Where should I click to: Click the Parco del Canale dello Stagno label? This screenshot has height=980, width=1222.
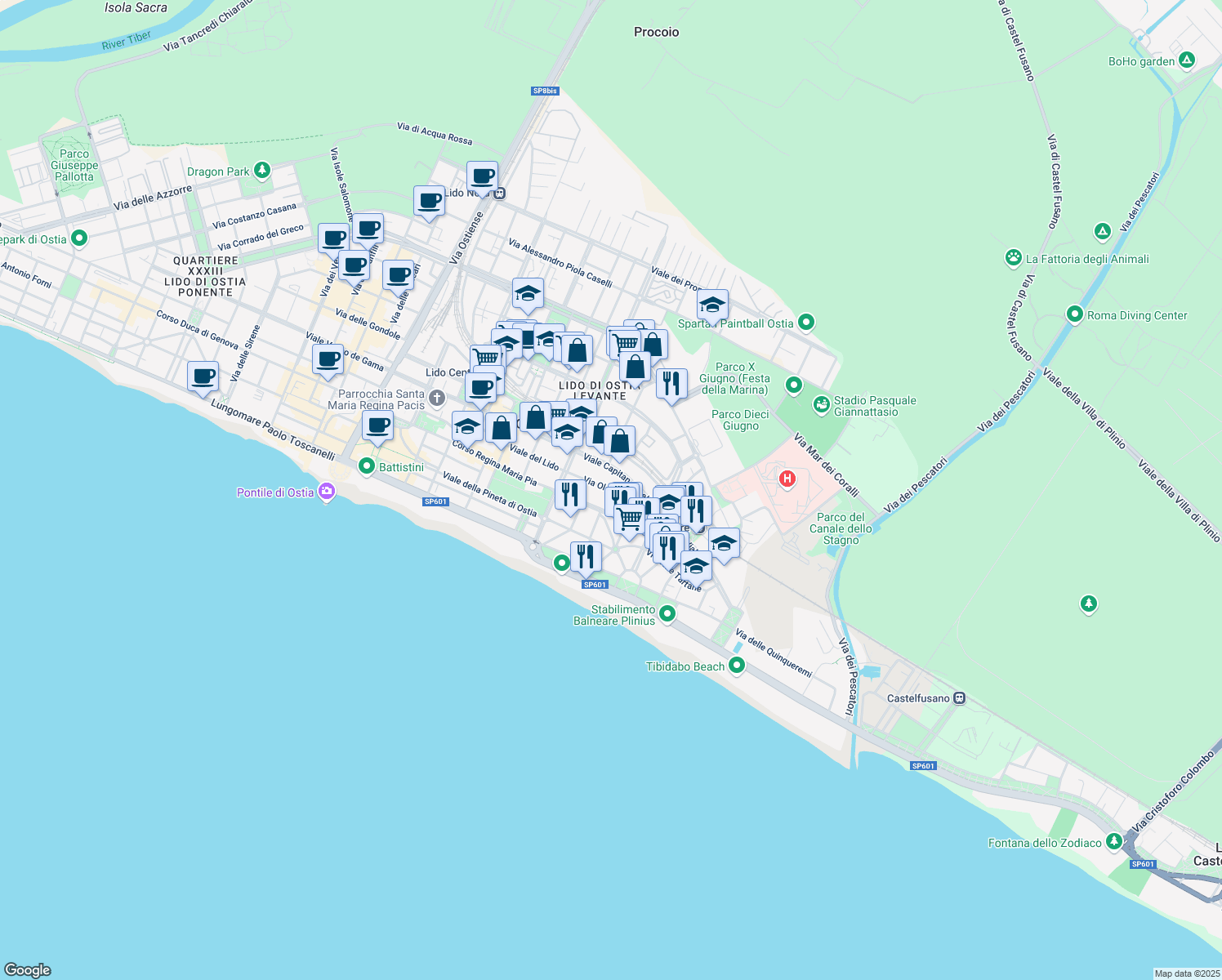[x=841, y=528]
